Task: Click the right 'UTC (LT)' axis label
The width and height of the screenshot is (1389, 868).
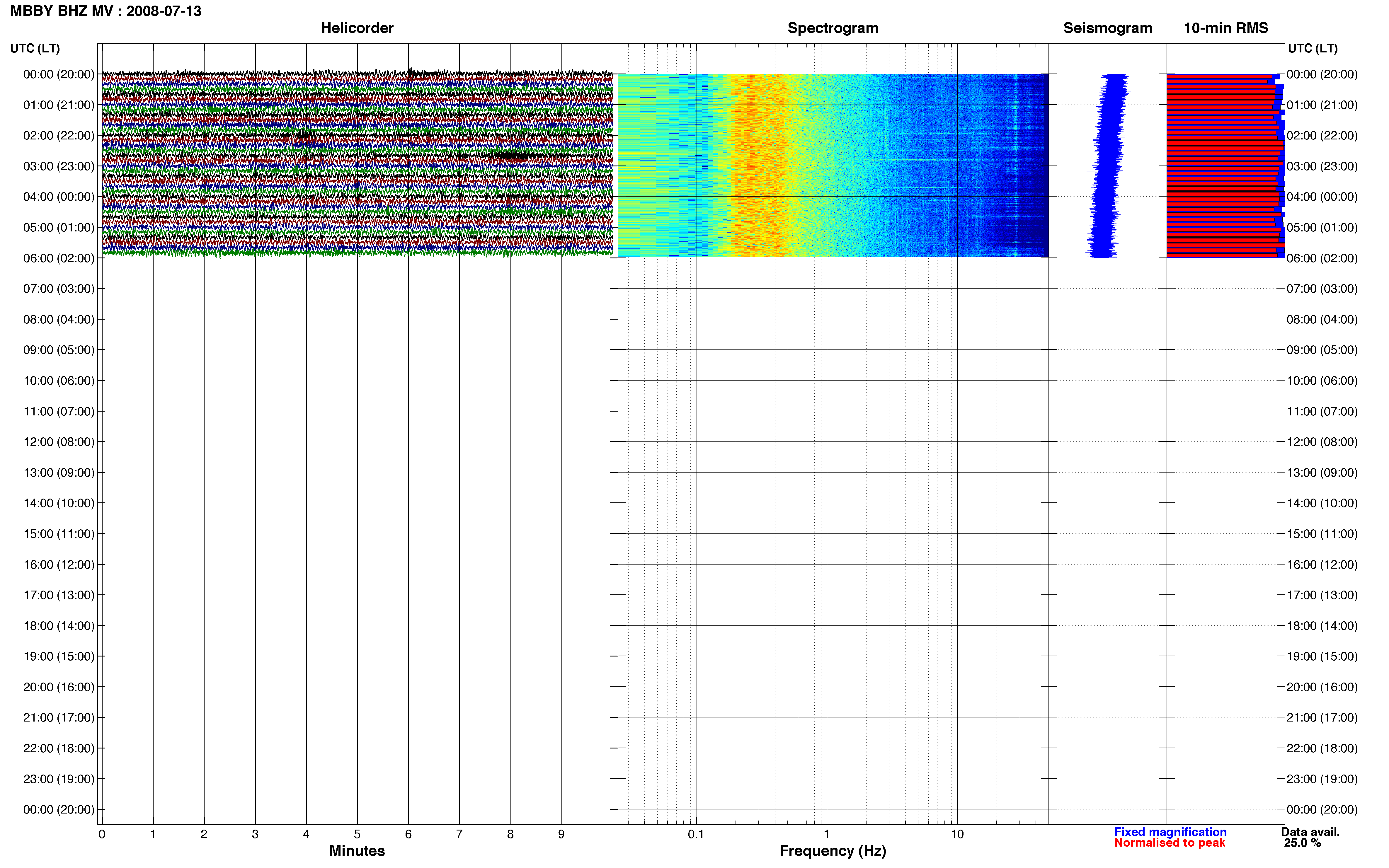Action: click(1313, 48)
